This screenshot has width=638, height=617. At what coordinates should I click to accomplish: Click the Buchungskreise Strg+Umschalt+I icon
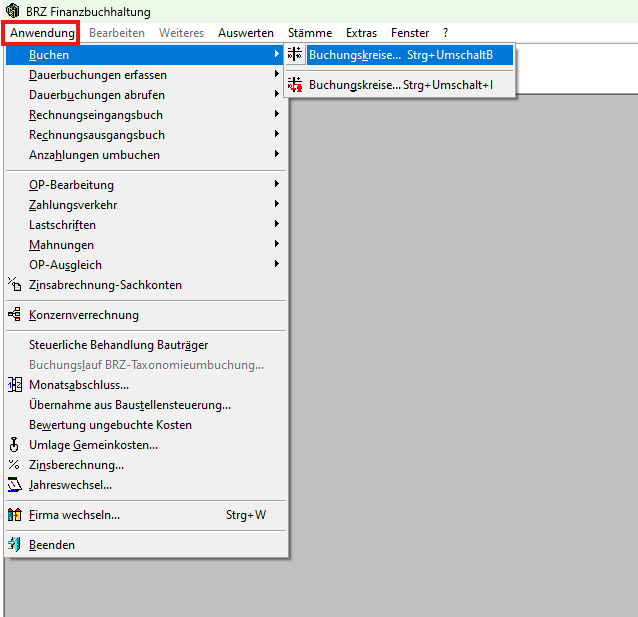295,85
